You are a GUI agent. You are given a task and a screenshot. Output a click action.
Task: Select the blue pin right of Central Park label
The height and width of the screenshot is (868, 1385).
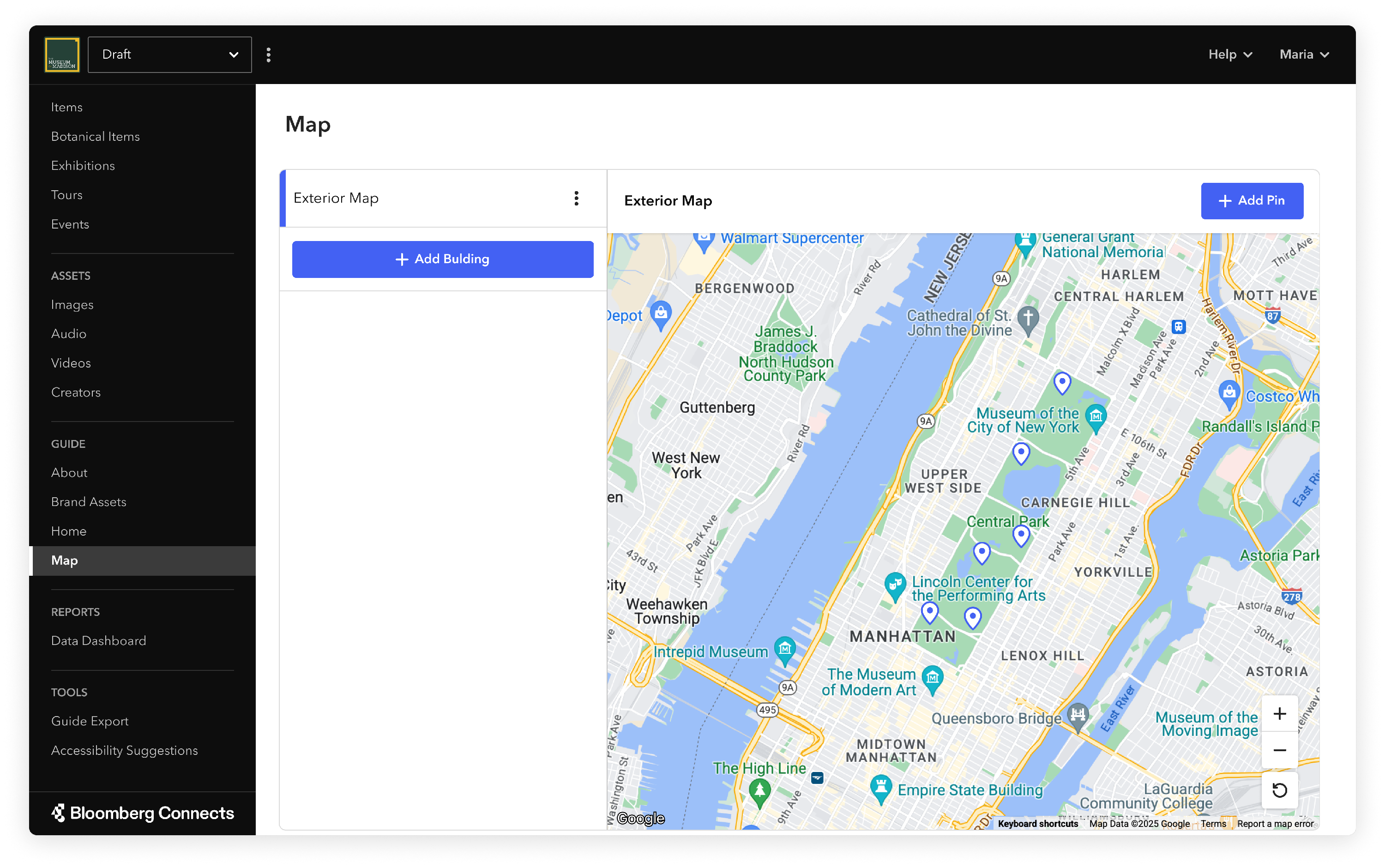[1021, 536]
